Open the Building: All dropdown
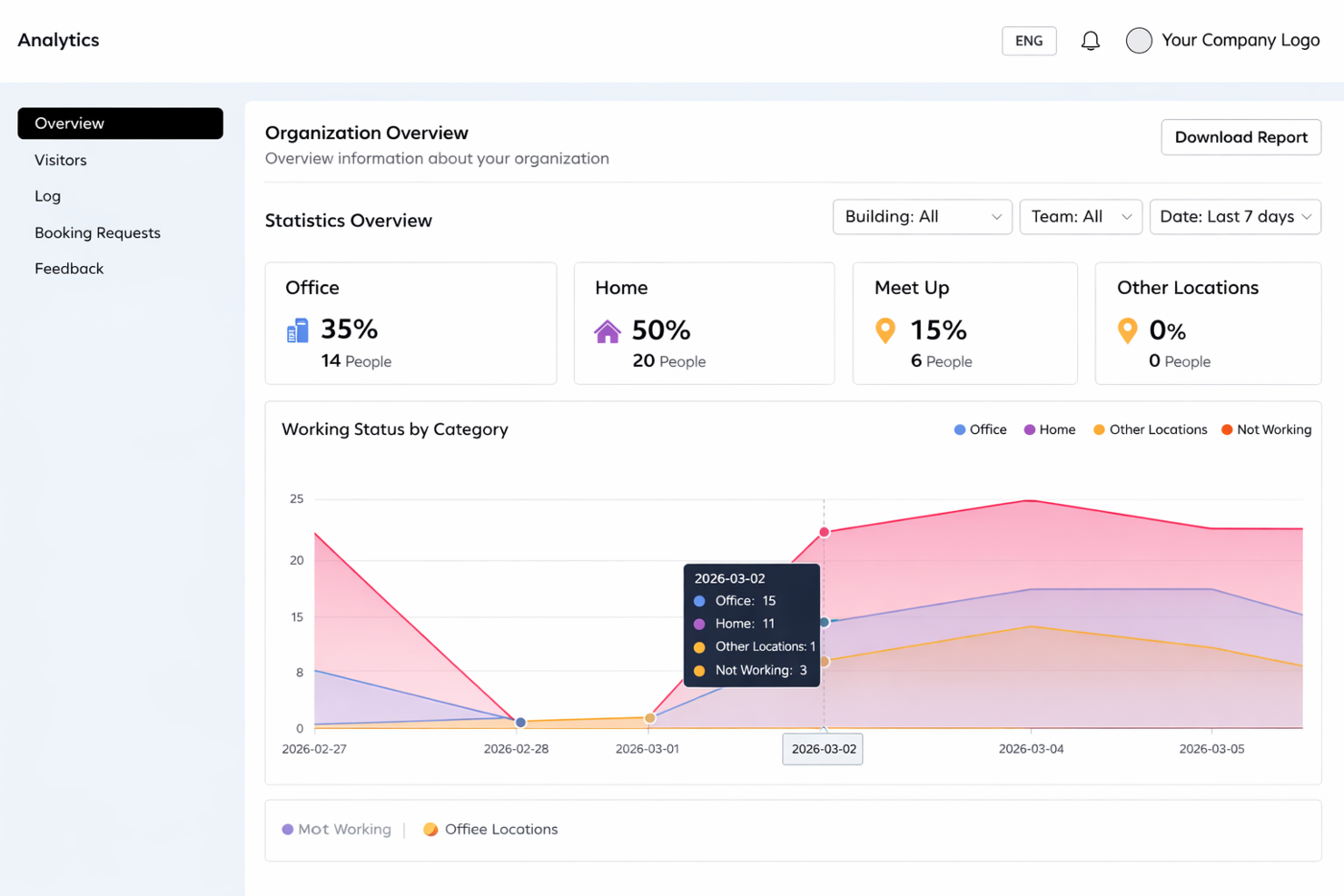1344x896 pixels. pos(922,217)
